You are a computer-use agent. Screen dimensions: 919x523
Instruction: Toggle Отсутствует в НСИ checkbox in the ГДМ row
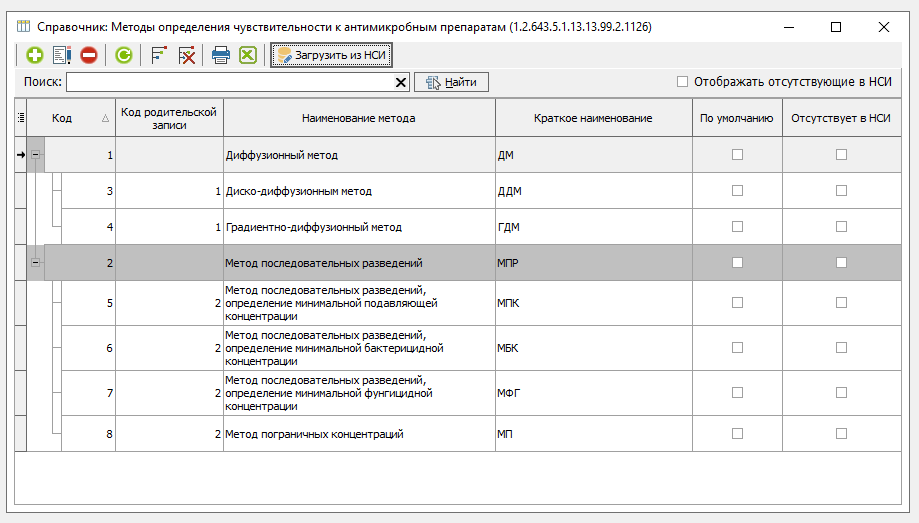[841, 226]
